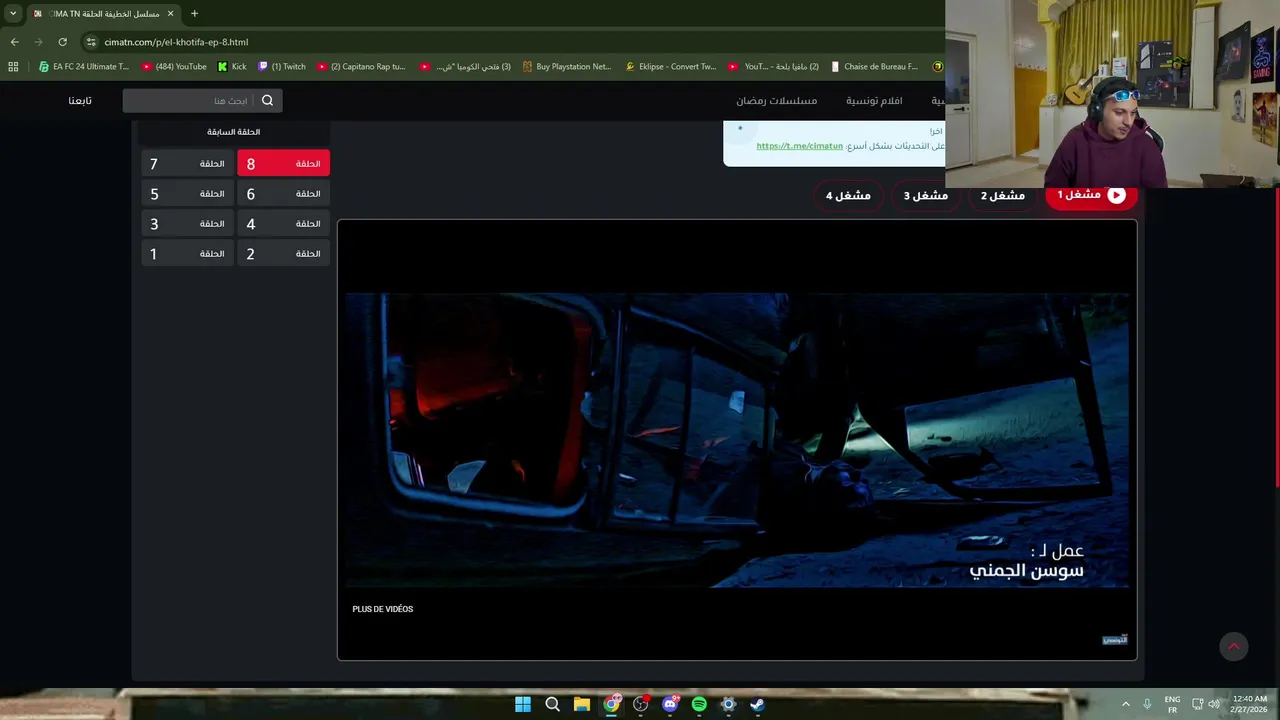
Task: Open Windows Start menu
Action: point(523,704)
